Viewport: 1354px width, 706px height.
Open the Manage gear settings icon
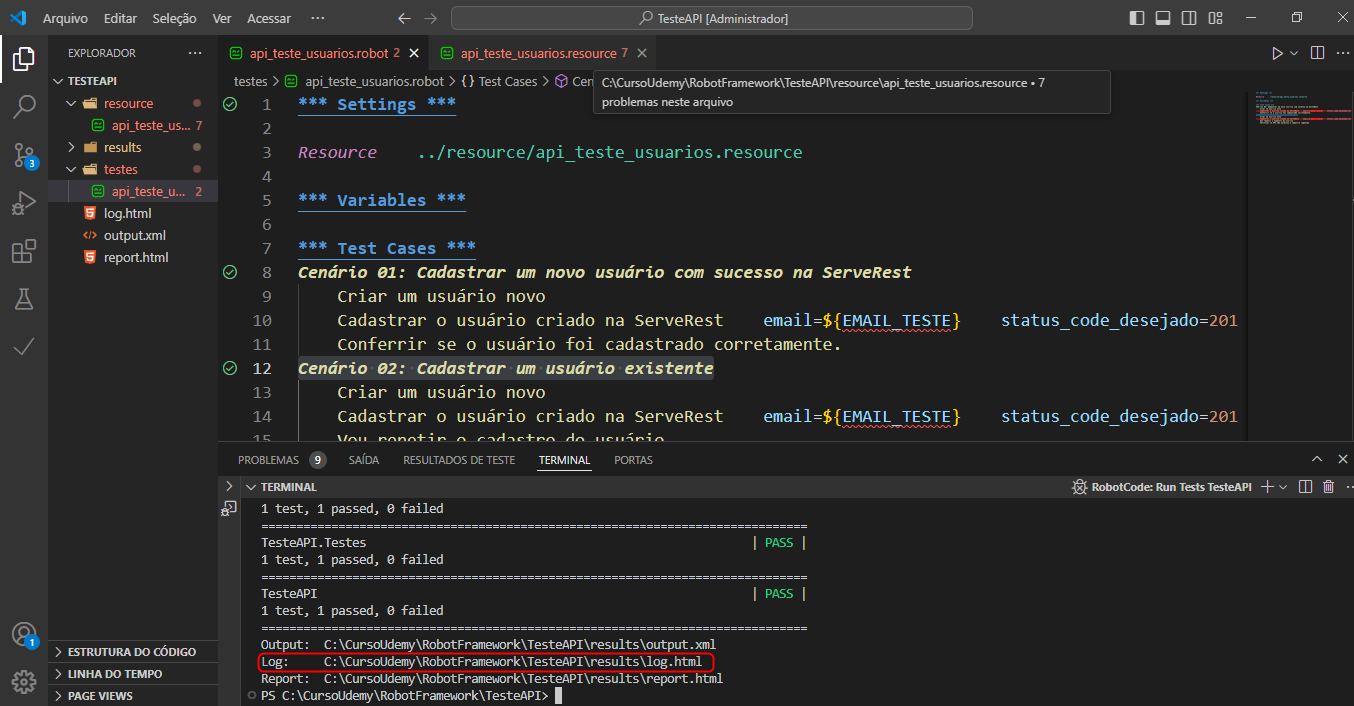point(24,683)
